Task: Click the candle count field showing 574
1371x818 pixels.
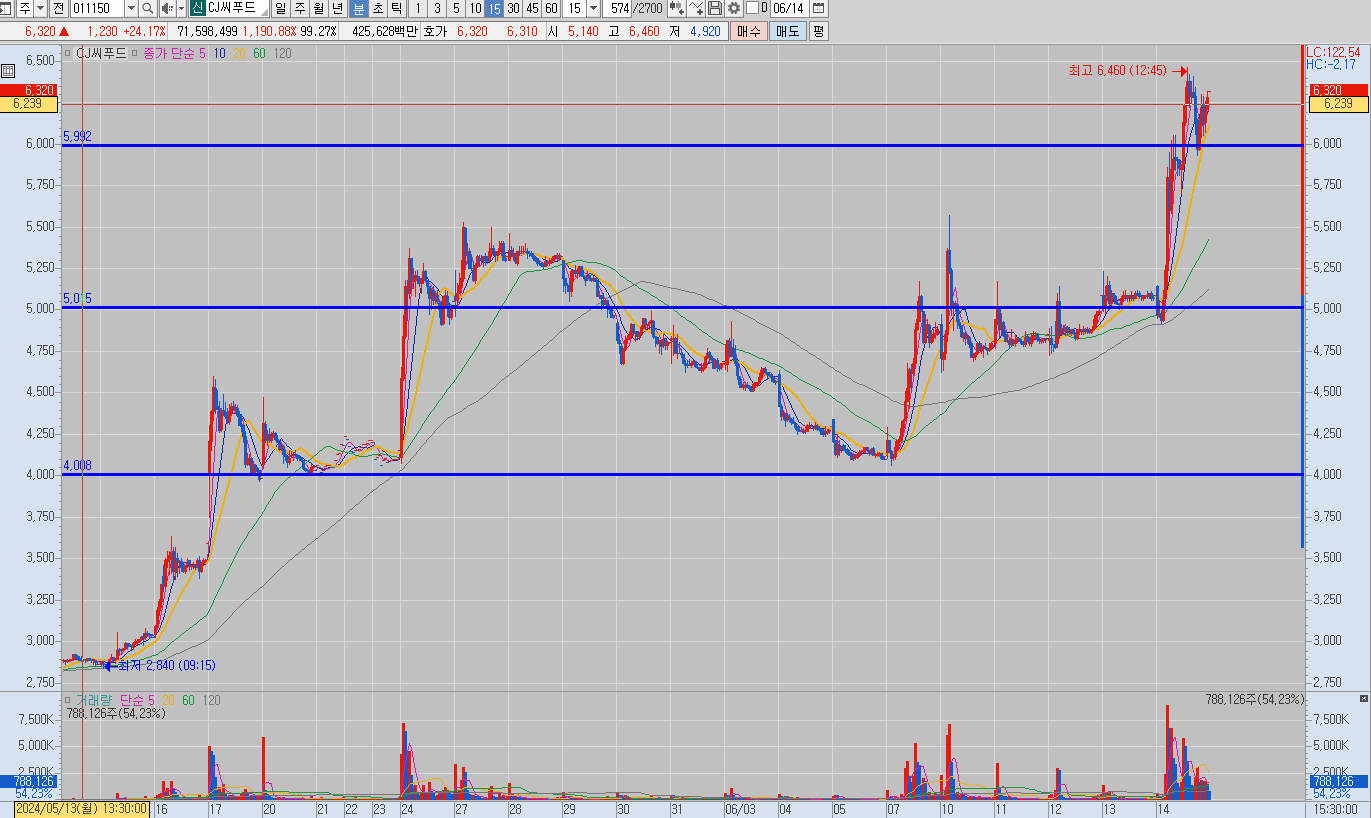Action: coord(617,8)
